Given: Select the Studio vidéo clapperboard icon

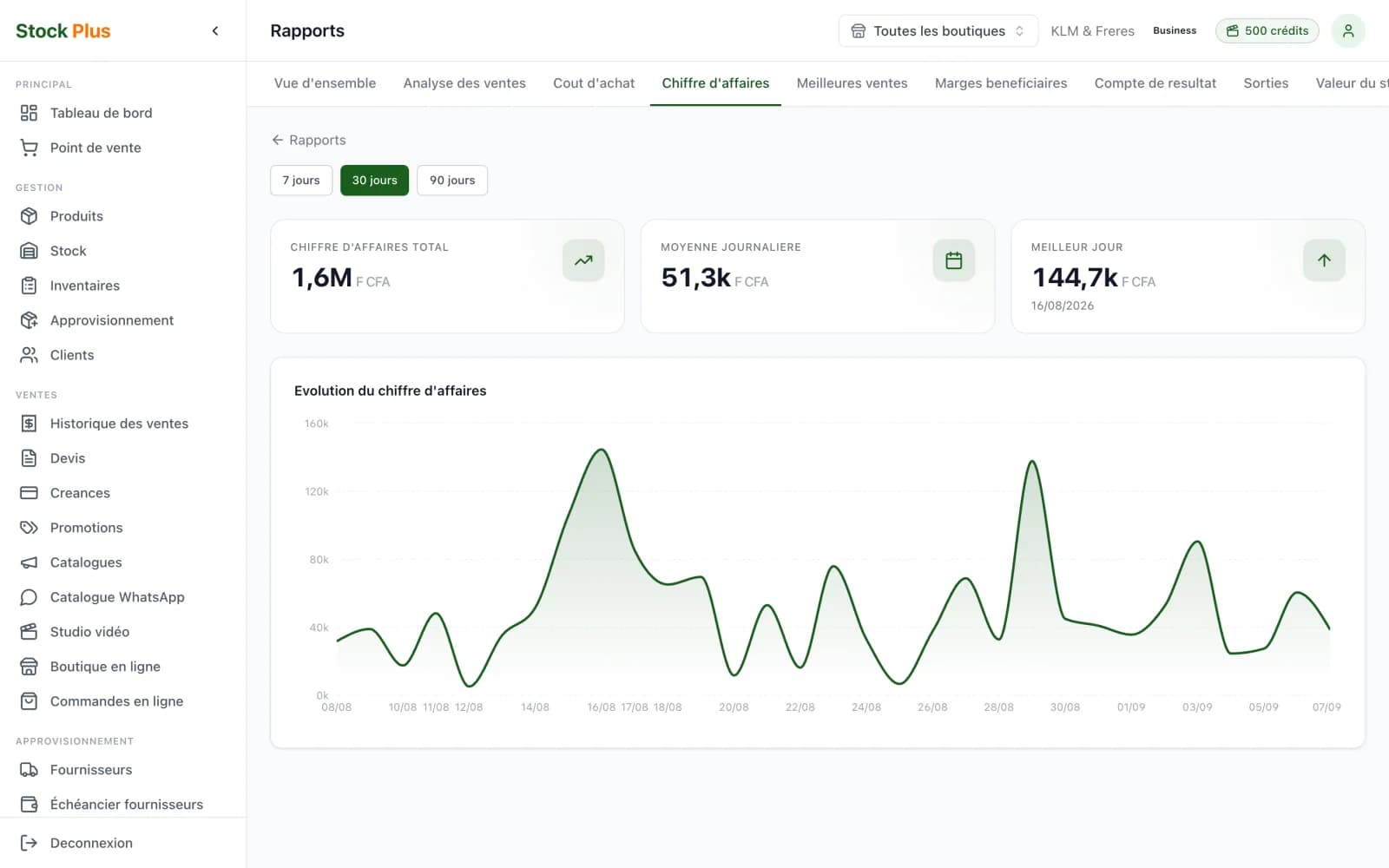Looking at the screenshot, I should [x=29, y=632].
